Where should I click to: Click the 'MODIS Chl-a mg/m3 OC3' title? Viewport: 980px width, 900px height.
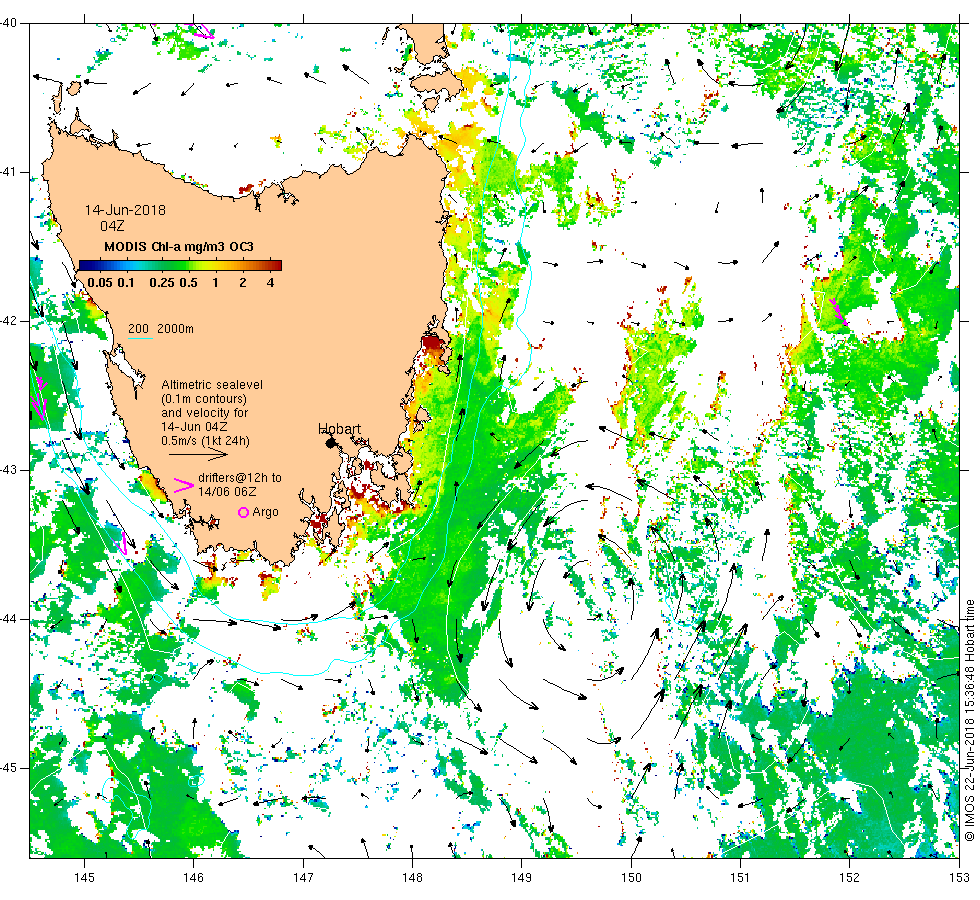click(179, 247)
